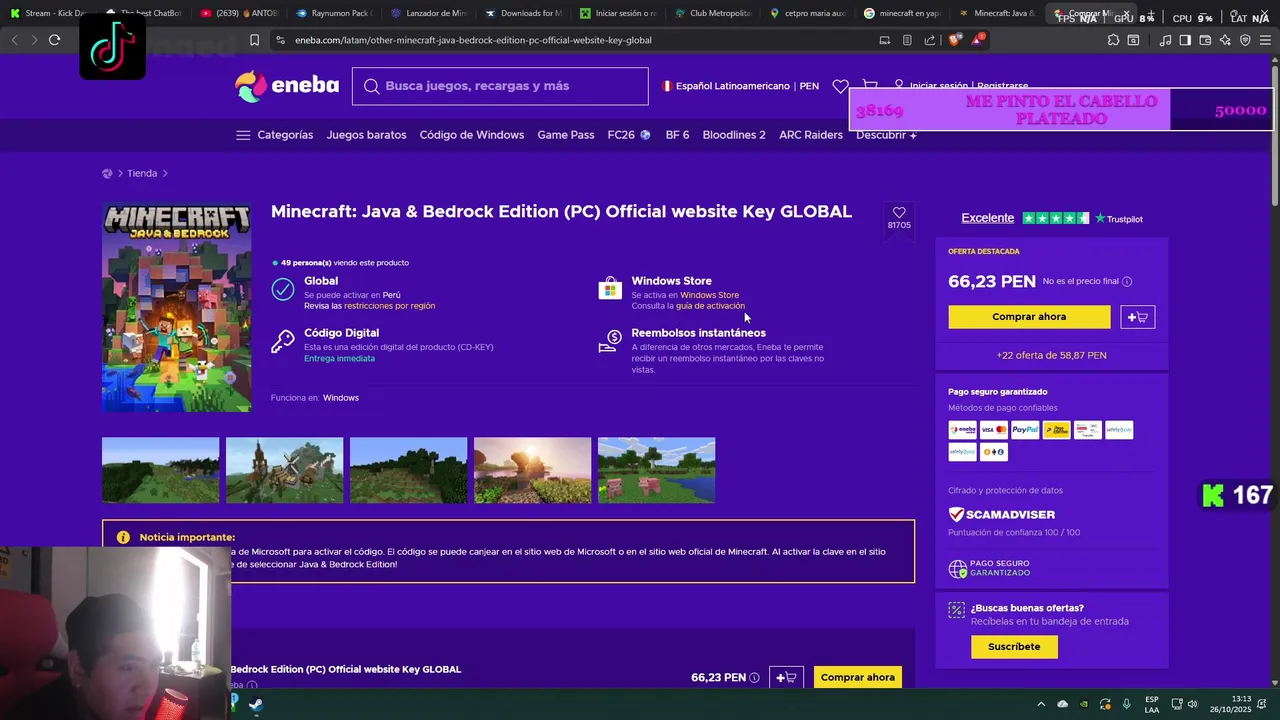This screenshot has width=1280, height=720.
Task: Add product to wishlist heart with 81705
Action: [899, 218]
